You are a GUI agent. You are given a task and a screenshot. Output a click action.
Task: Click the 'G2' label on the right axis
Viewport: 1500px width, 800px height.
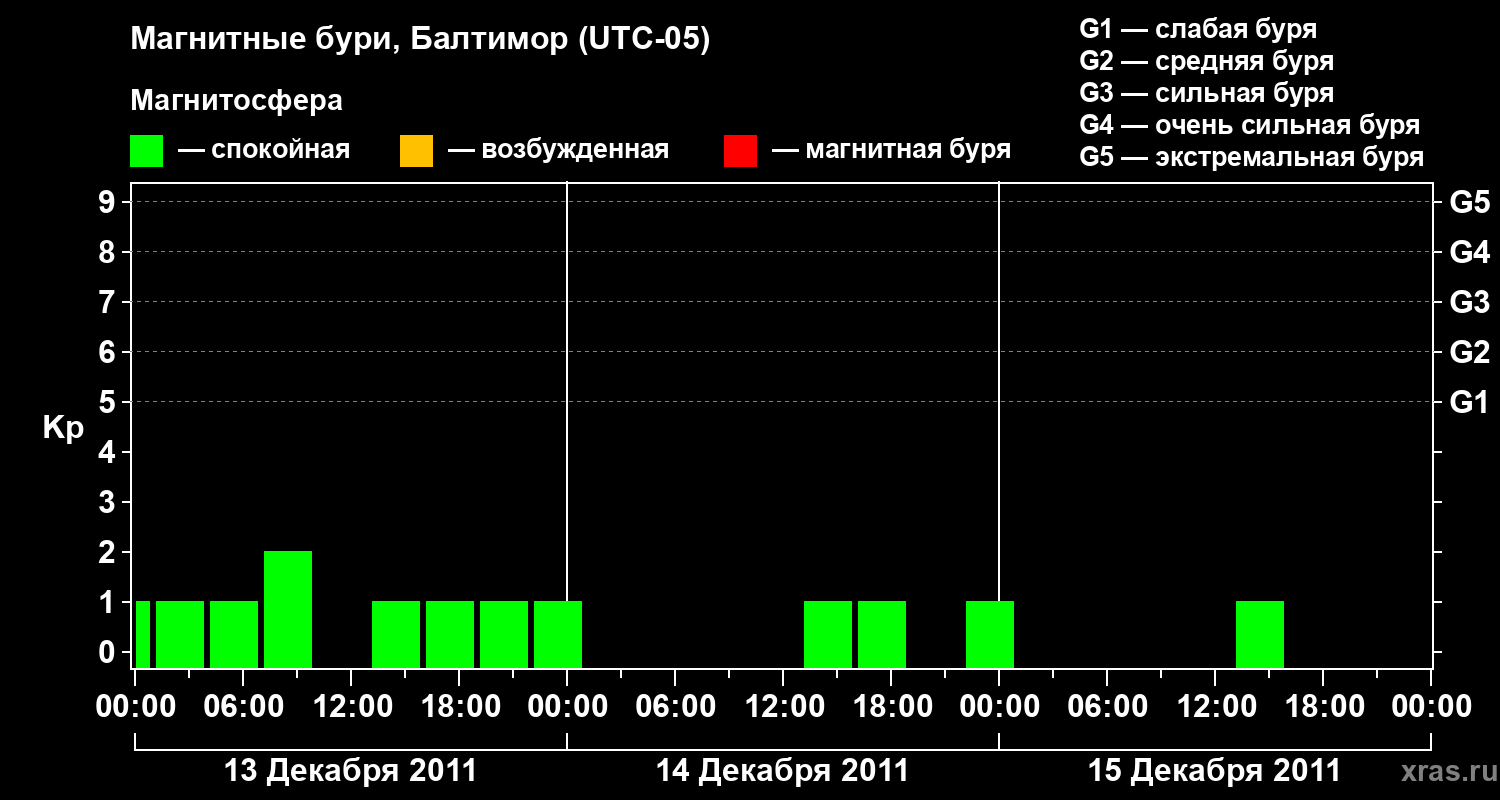pos(1470,352)
